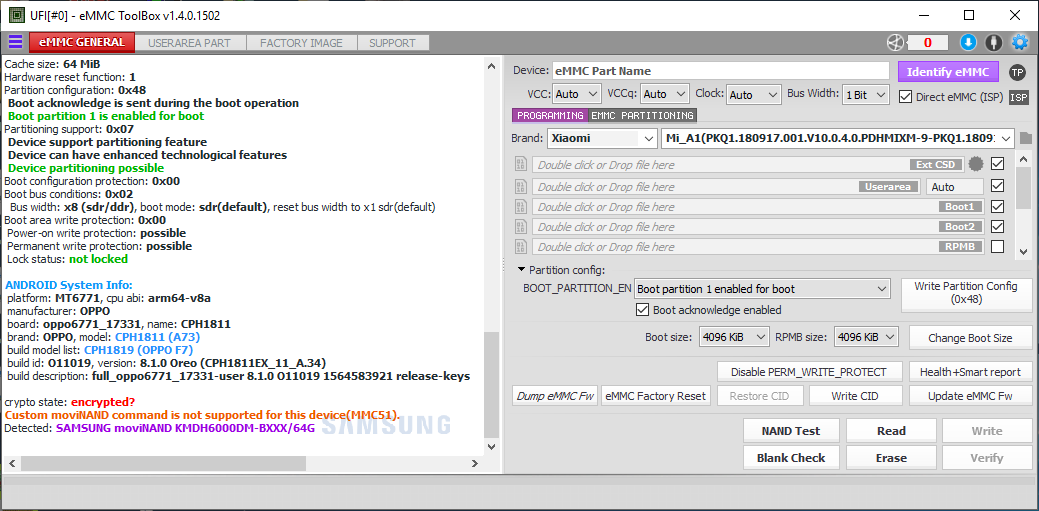The width and height of the screenshot is (1039, 511).
Task: Click the globe network icon near counter
Action: (895, 43)
